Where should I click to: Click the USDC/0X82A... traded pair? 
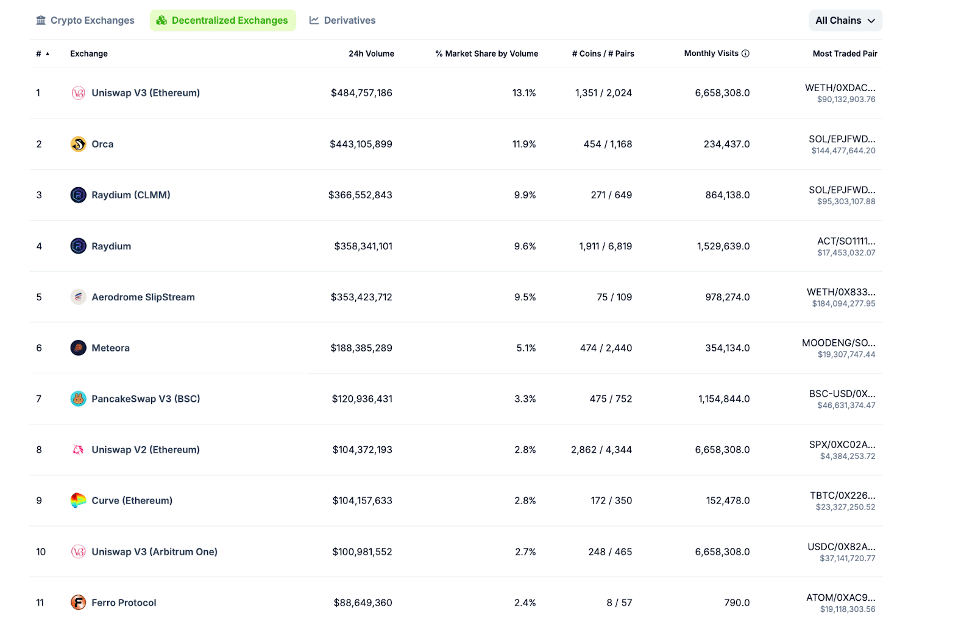coord(841,547)
